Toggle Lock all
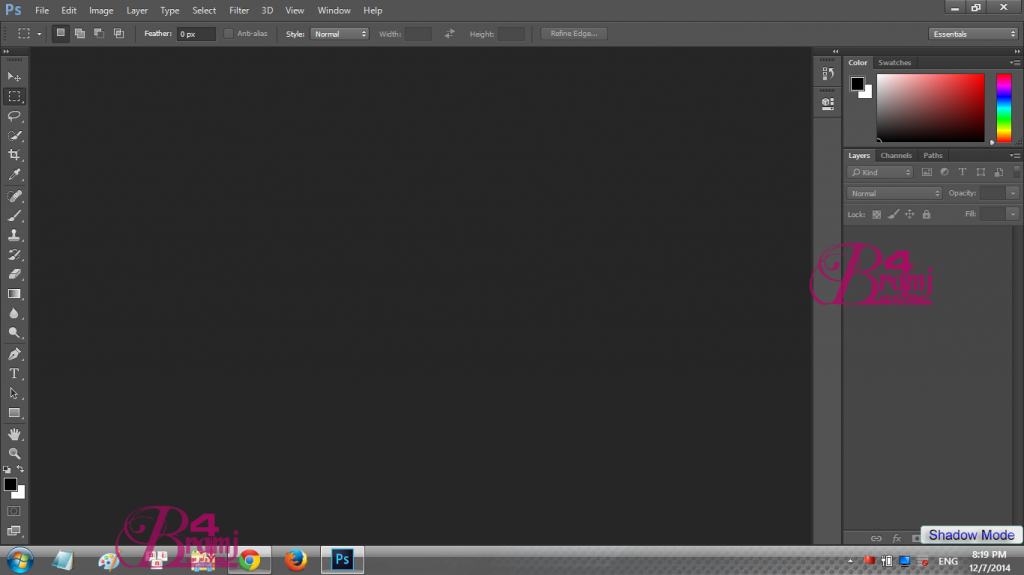The image size is (1024, 575). 926,214
